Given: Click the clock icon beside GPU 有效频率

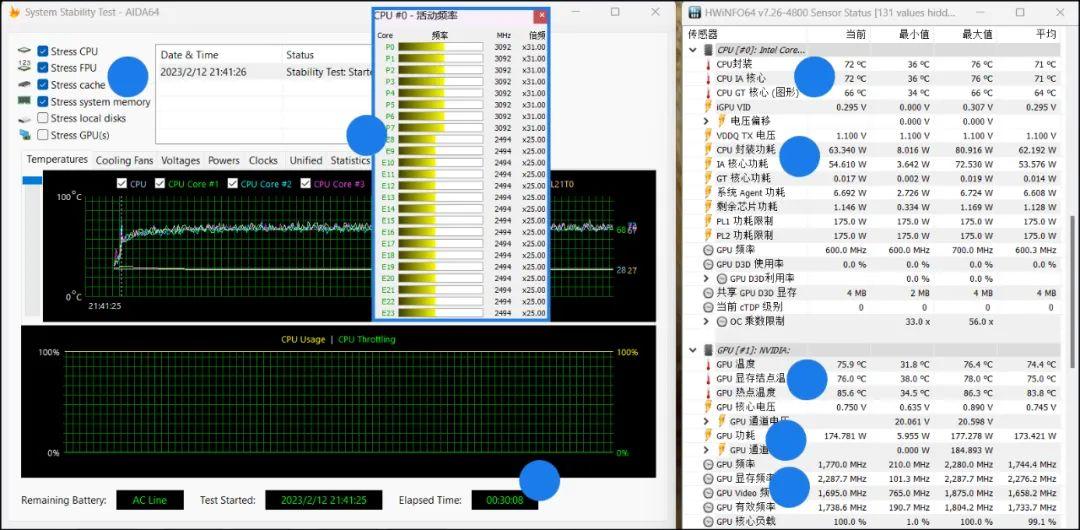Looking at the screenshot, I should [x=708, y=507].
